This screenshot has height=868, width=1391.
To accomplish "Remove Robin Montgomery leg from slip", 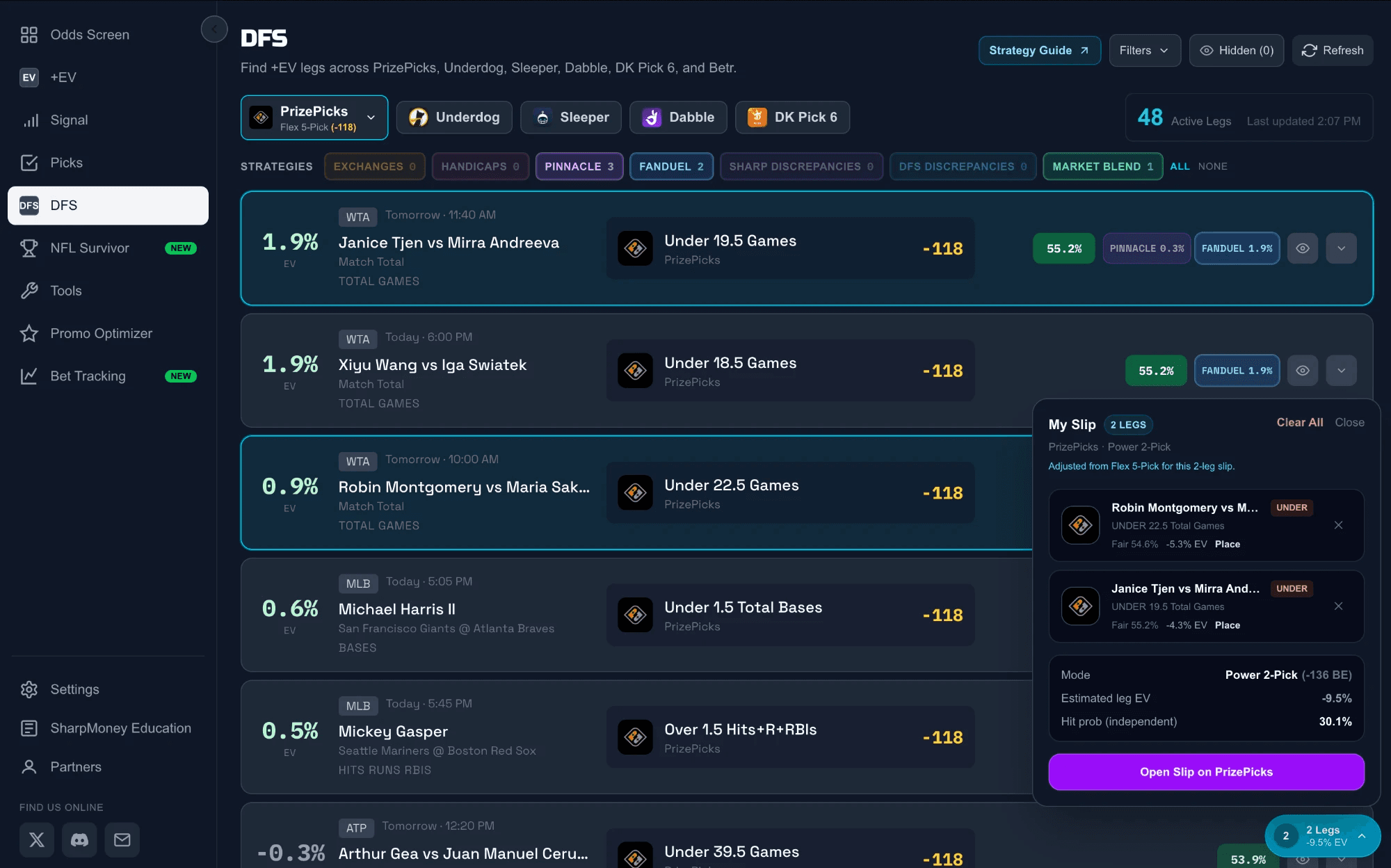I will click(x=1338, y=525).
